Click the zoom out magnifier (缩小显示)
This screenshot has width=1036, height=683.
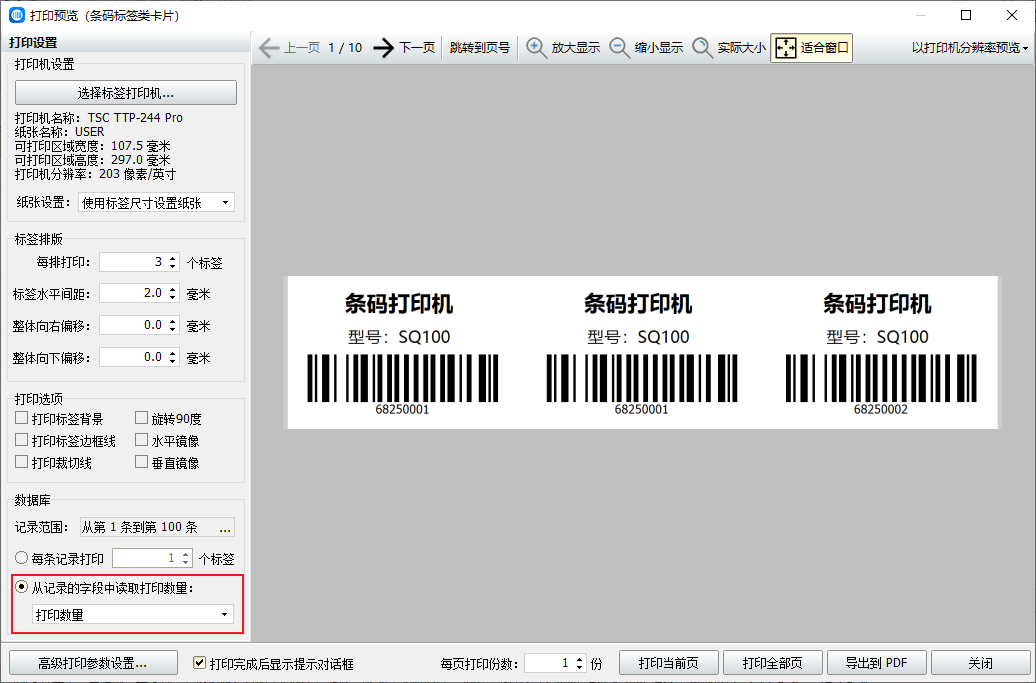pos(646,48)
